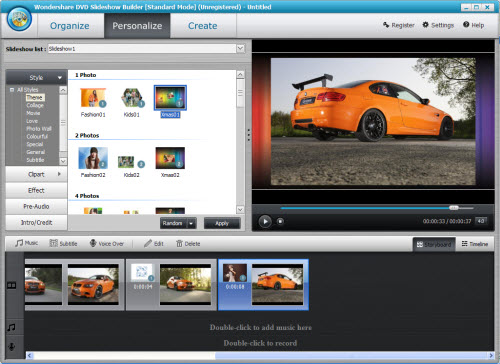Open Register with the key icon
Screen dimensions: 500x364
pos(399,25)
